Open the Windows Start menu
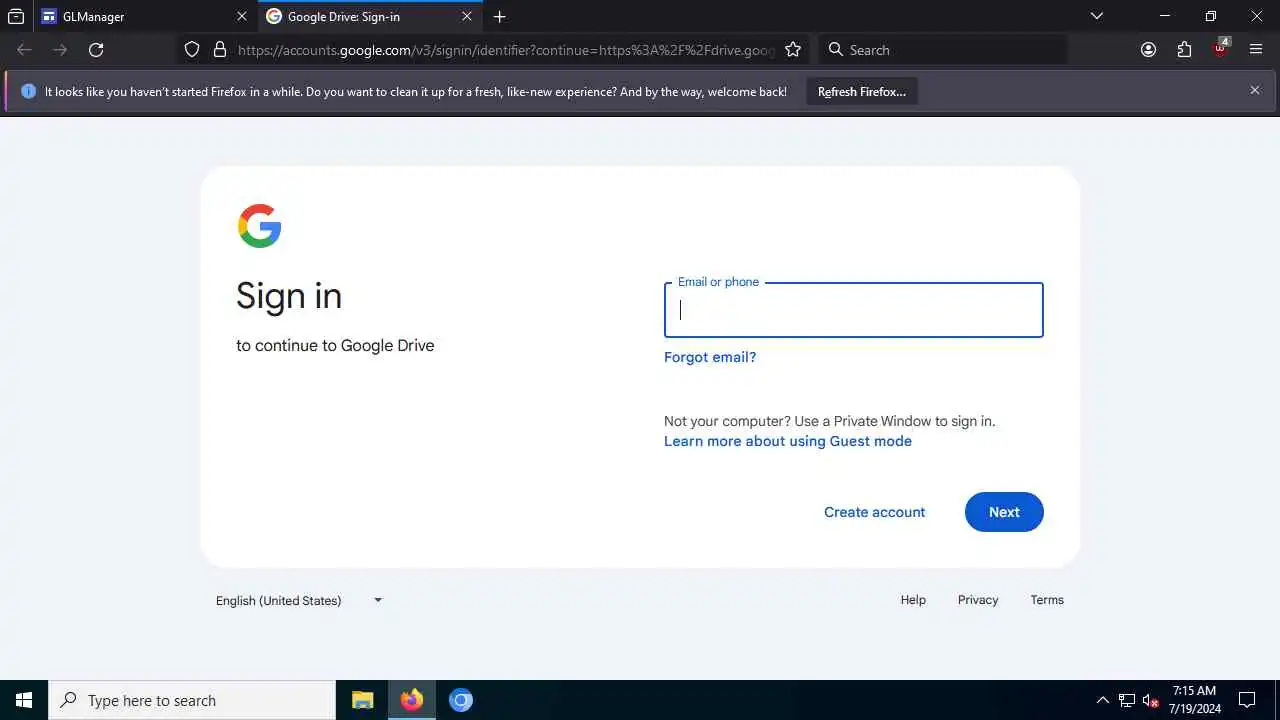The height and width of the screenshot is (720, 1280). [24, 700]
